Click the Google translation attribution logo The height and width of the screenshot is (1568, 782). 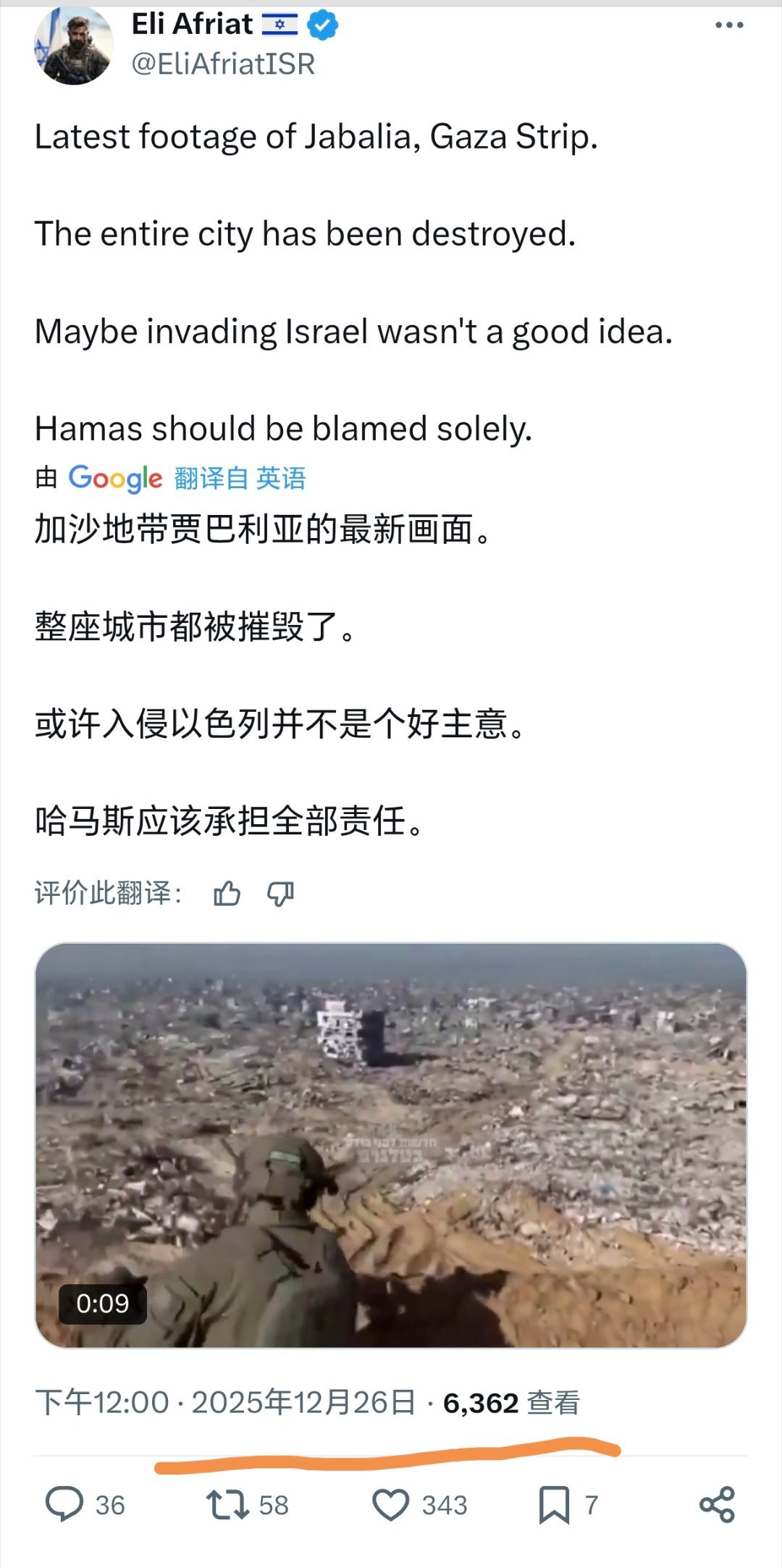point(115,478)
